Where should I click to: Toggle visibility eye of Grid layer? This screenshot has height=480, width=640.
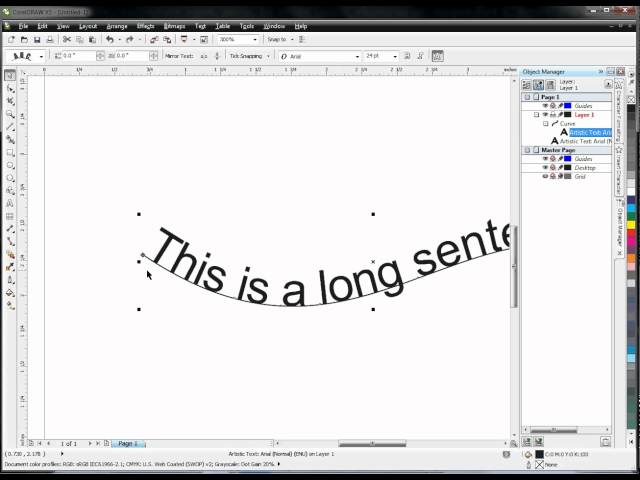(x=545, y=176)
